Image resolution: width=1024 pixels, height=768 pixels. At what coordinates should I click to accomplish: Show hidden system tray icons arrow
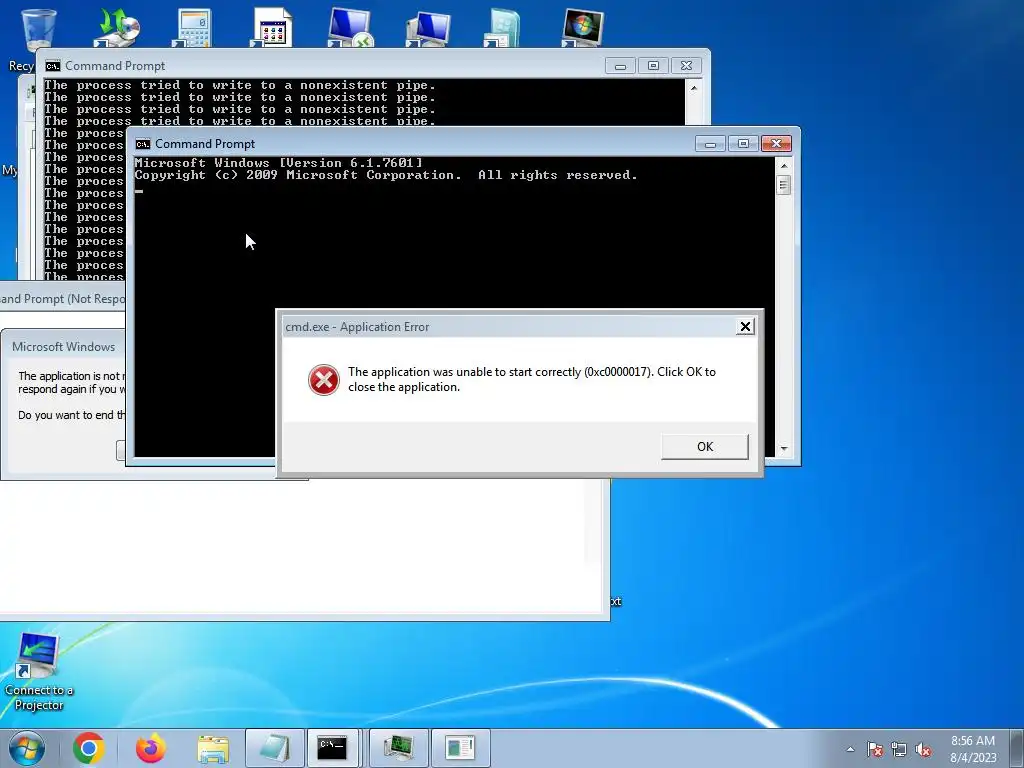(x=850, y=749)
